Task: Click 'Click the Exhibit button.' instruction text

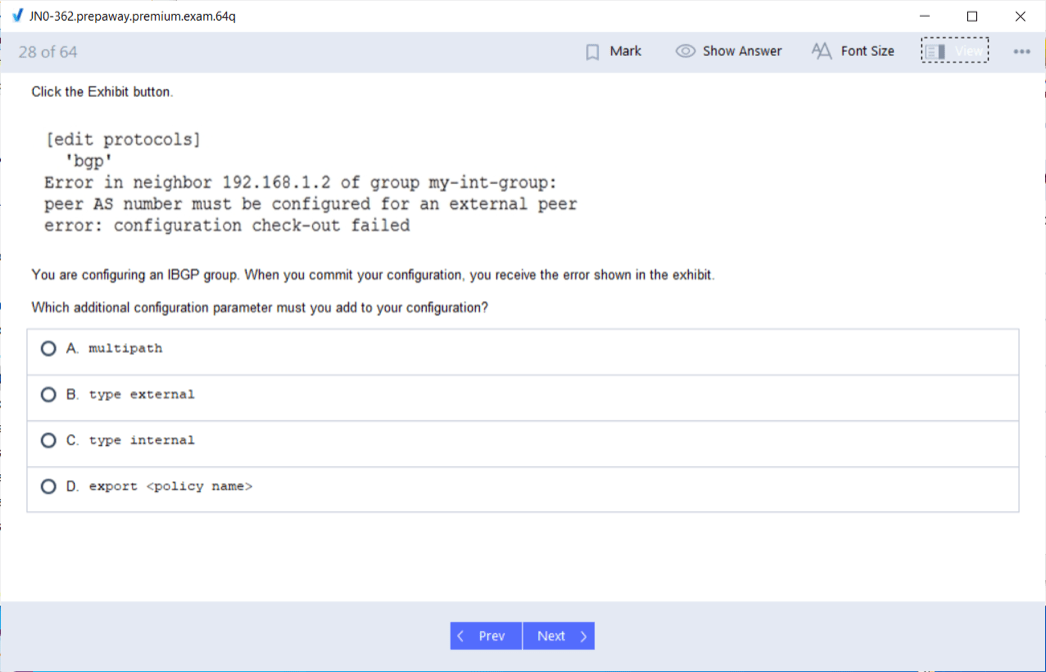Action: [x=102, y=92]
